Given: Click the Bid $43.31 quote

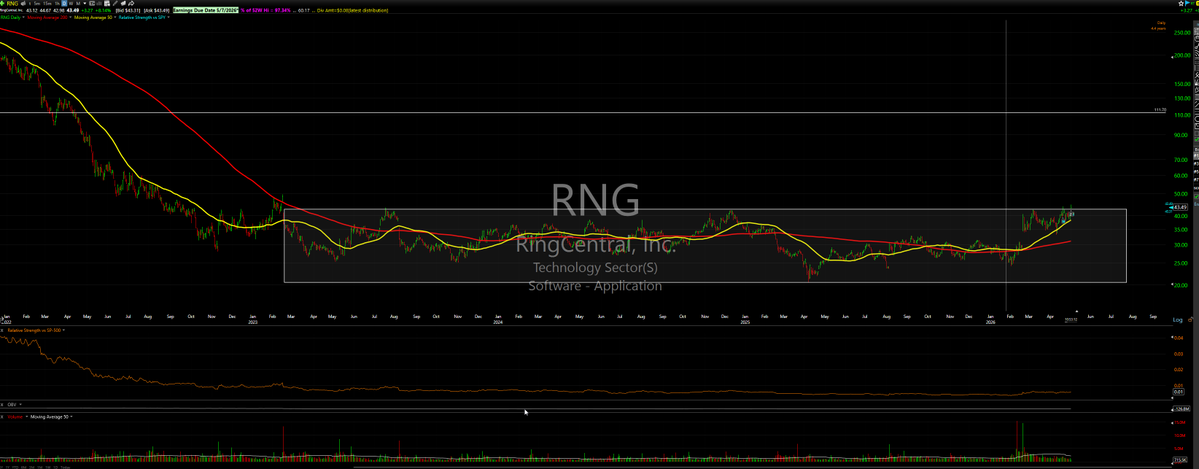Looking at the screenshot, I should tap(128, 10).
